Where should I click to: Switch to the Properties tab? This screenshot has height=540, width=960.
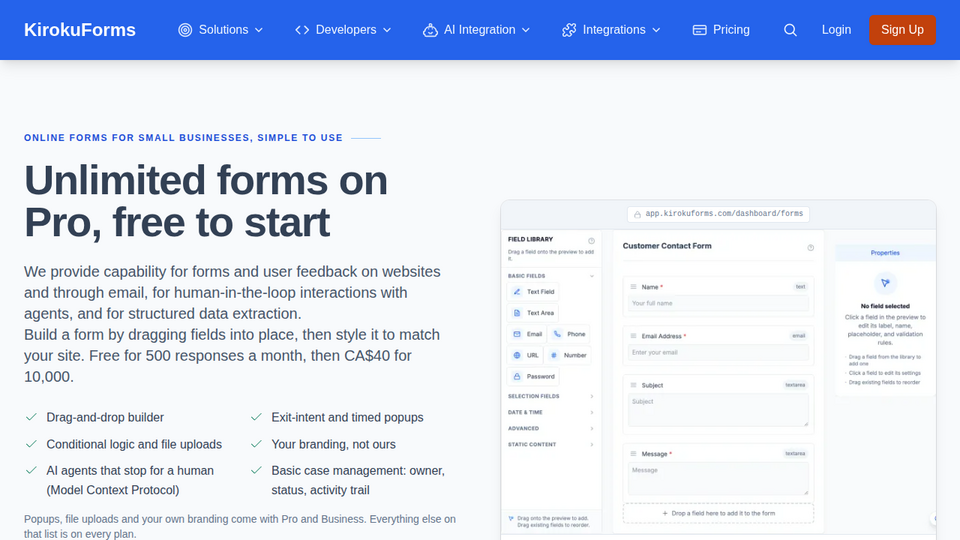(x=885, y=253)
